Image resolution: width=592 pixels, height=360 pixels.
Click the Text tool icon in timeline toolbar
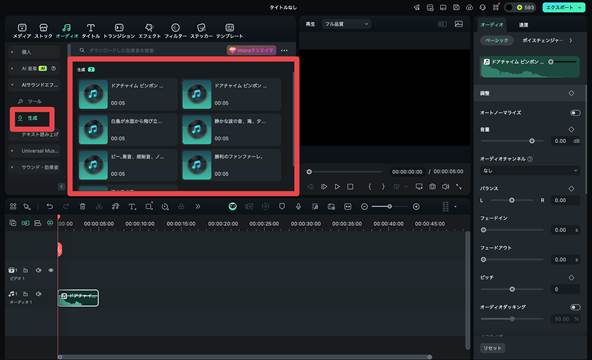[x=132, y=206]
